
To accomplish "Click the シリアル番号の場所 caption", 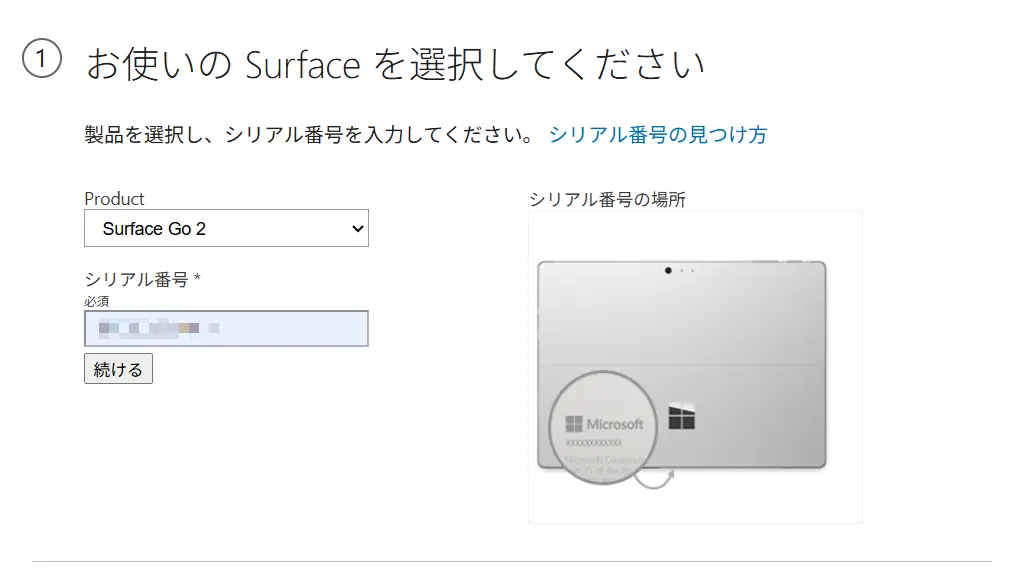I will [x=607, y=199].
